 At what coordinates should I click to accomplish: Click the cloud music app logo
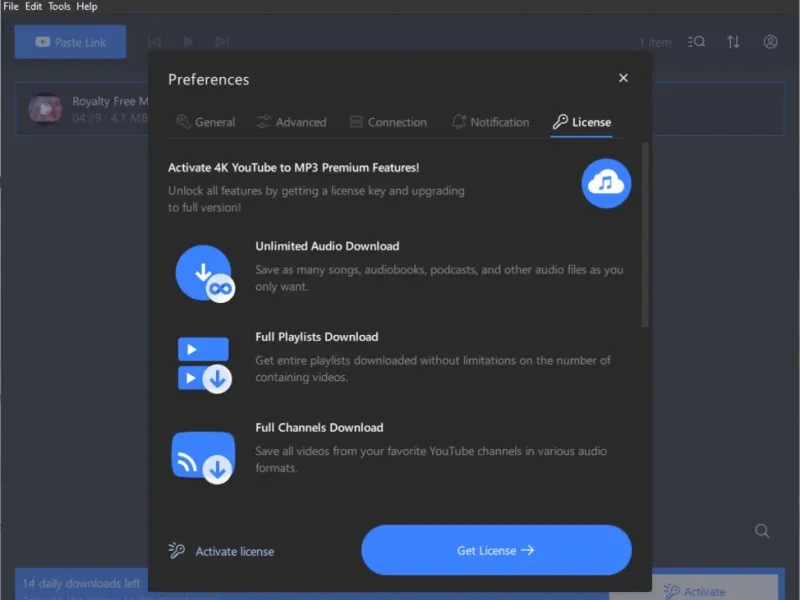pyautogui.click(x=606, y=183)
